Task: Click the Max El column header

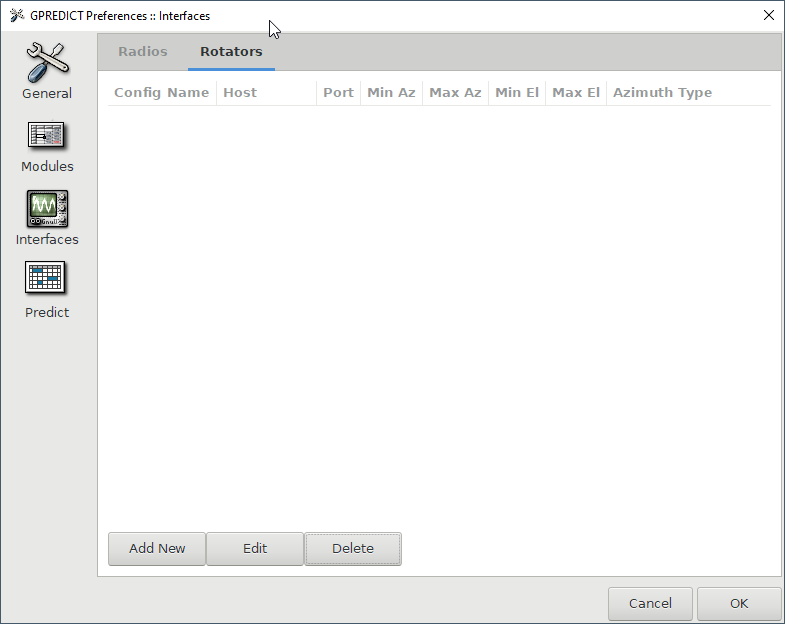Action: tap(576, 93)
